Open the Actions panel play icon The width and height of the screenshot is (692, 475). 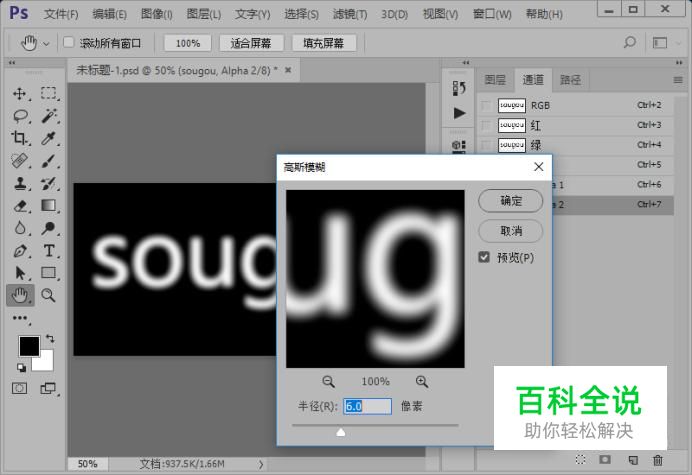pos(459,113)
